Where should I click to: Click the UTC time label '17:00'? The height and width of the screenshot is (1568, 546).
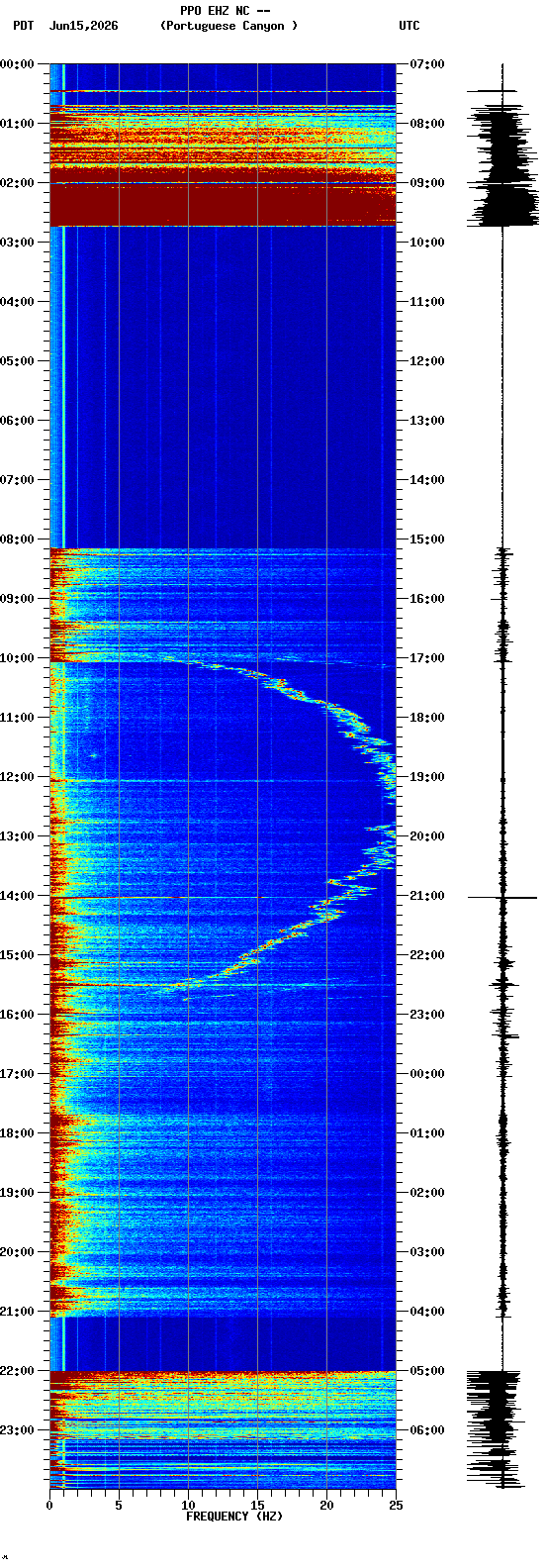(427, 658)
